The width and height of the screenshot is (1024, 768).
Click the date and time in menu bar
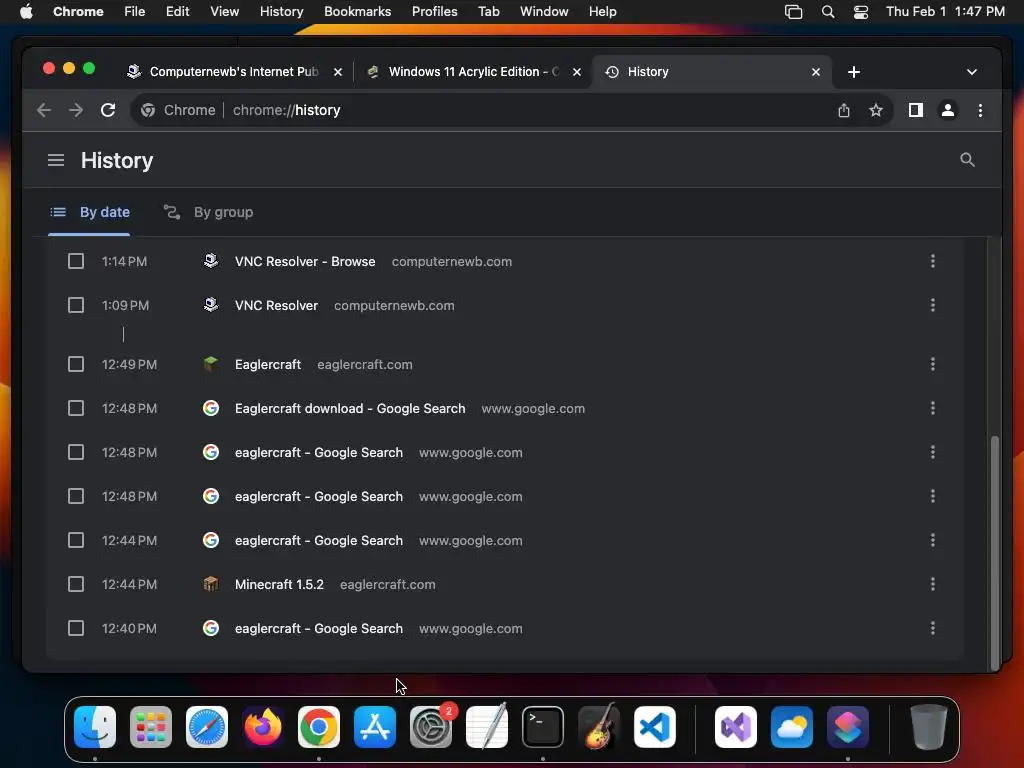point(945,12)
